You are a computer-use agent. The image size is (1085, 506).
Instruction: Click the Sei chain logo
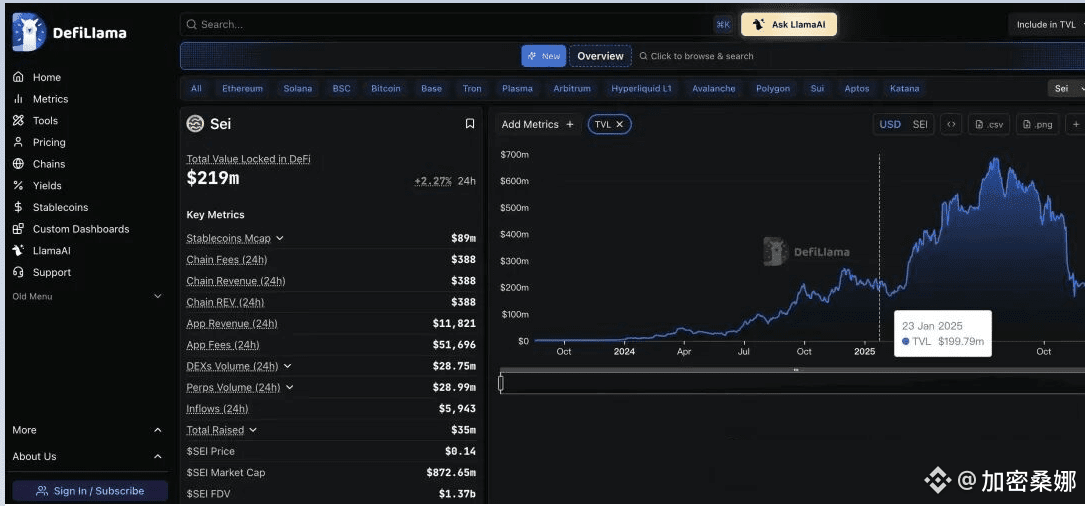195,124
